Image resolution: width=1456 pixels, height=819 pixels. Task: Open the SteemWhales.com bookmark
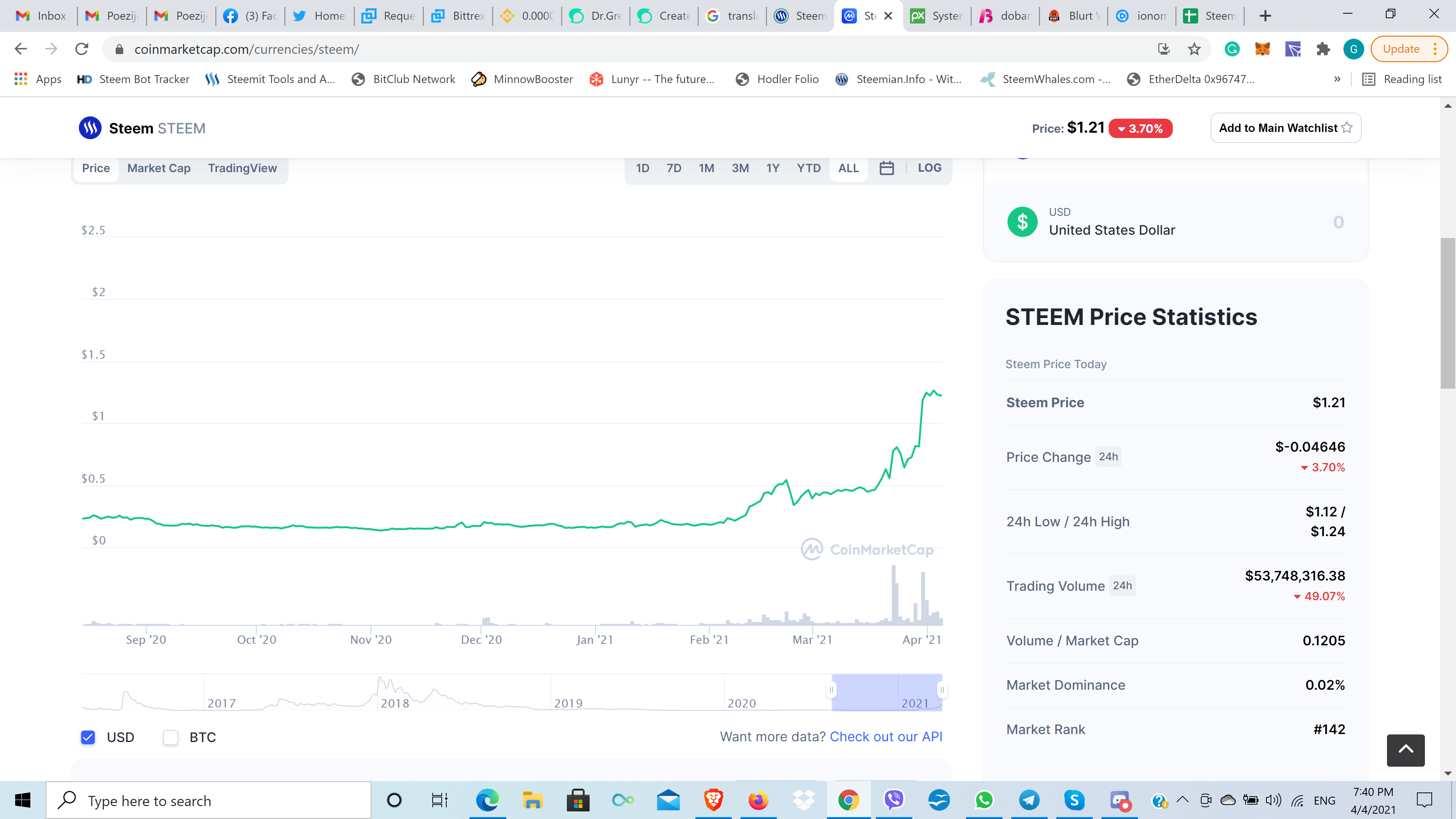point(1045,79)
